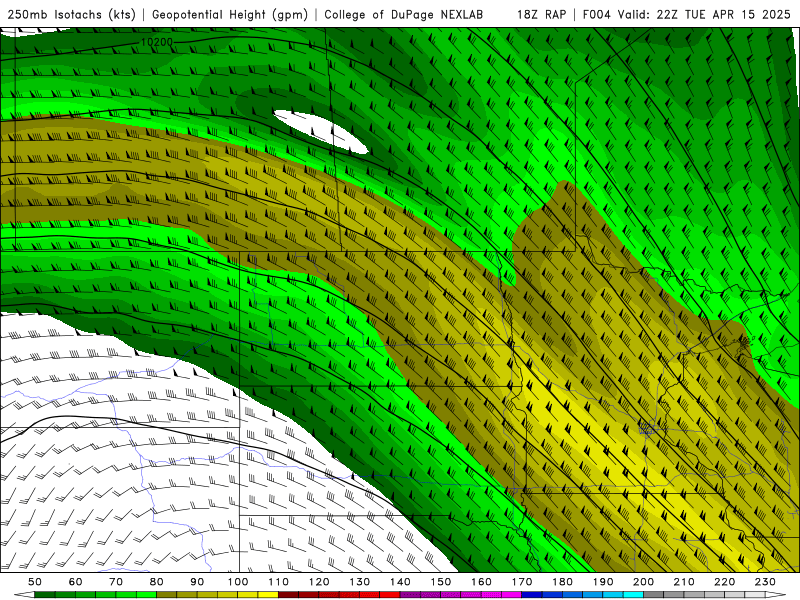Select the 220 value on the scale
The width and height of the screenshot is (800, 600).
[x=725, y=582]
